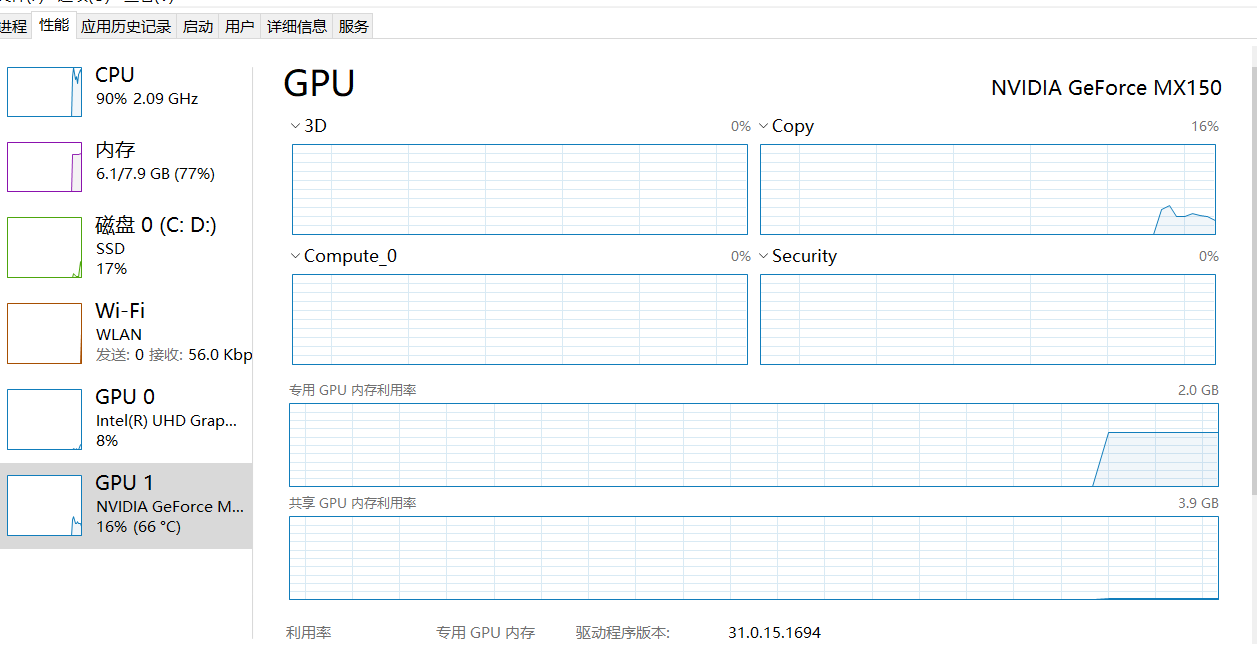This screenshot has height=646, width=1257.
Task: Collapse the Compute_0 graph section
Action: coord(294,255)
